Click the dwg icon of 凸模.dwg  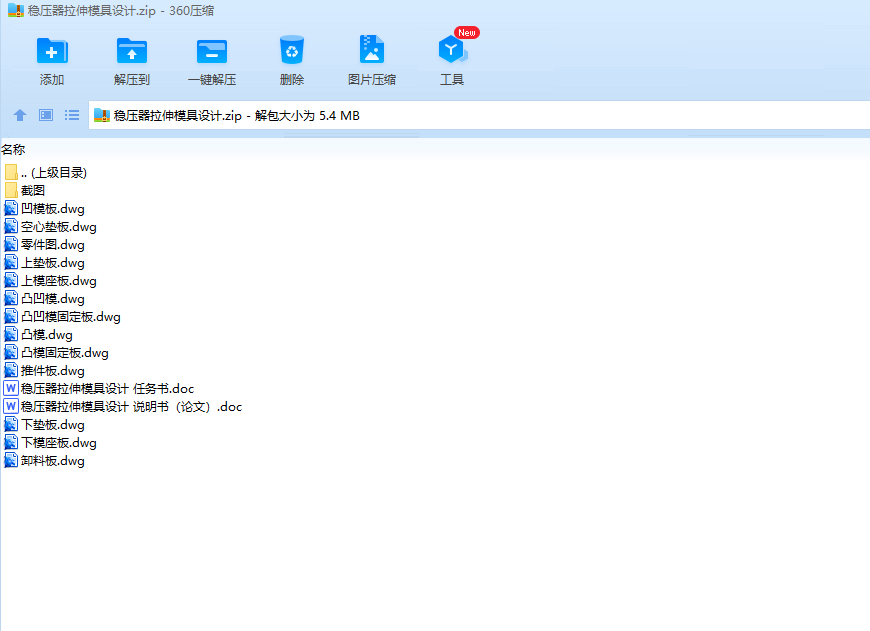pyautogui.click(x=11, y=335)
